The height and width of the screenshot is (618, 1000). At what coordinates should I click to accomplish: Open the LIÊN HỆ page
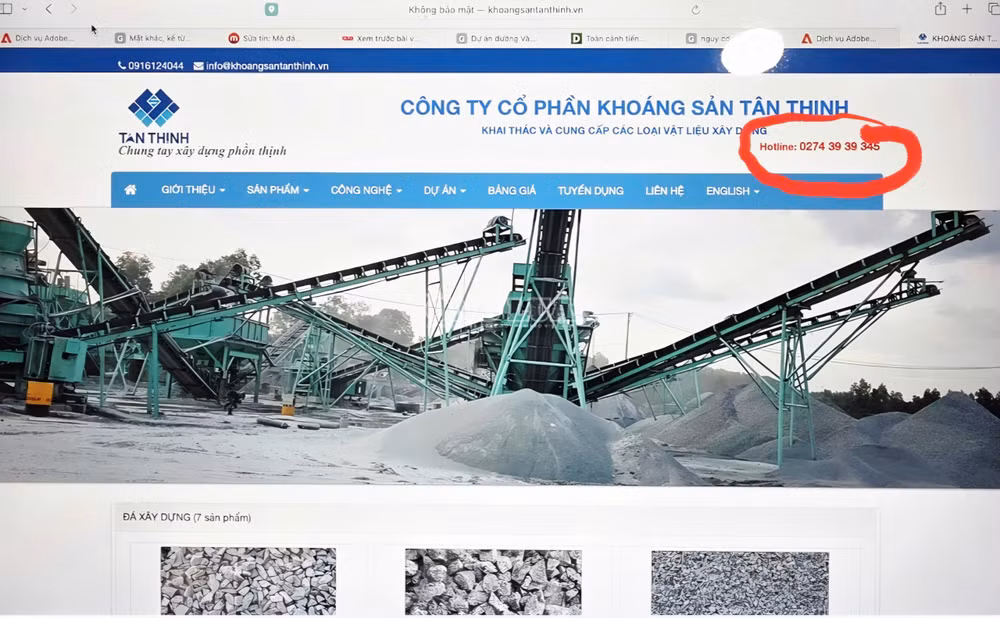(x=664, y=190)
